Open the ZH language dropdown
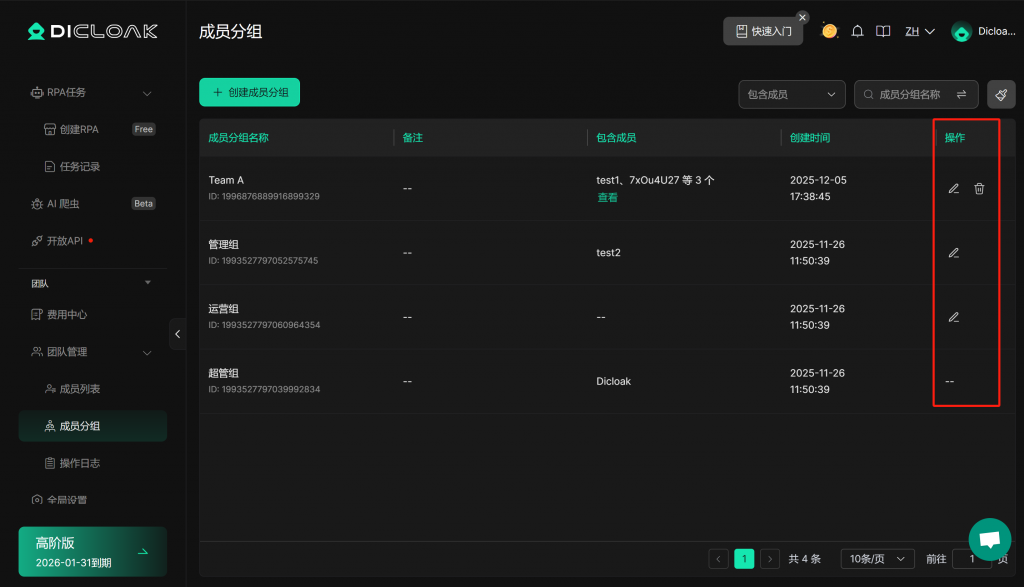Screen dimensions: 1024x587 click(919, 31)
